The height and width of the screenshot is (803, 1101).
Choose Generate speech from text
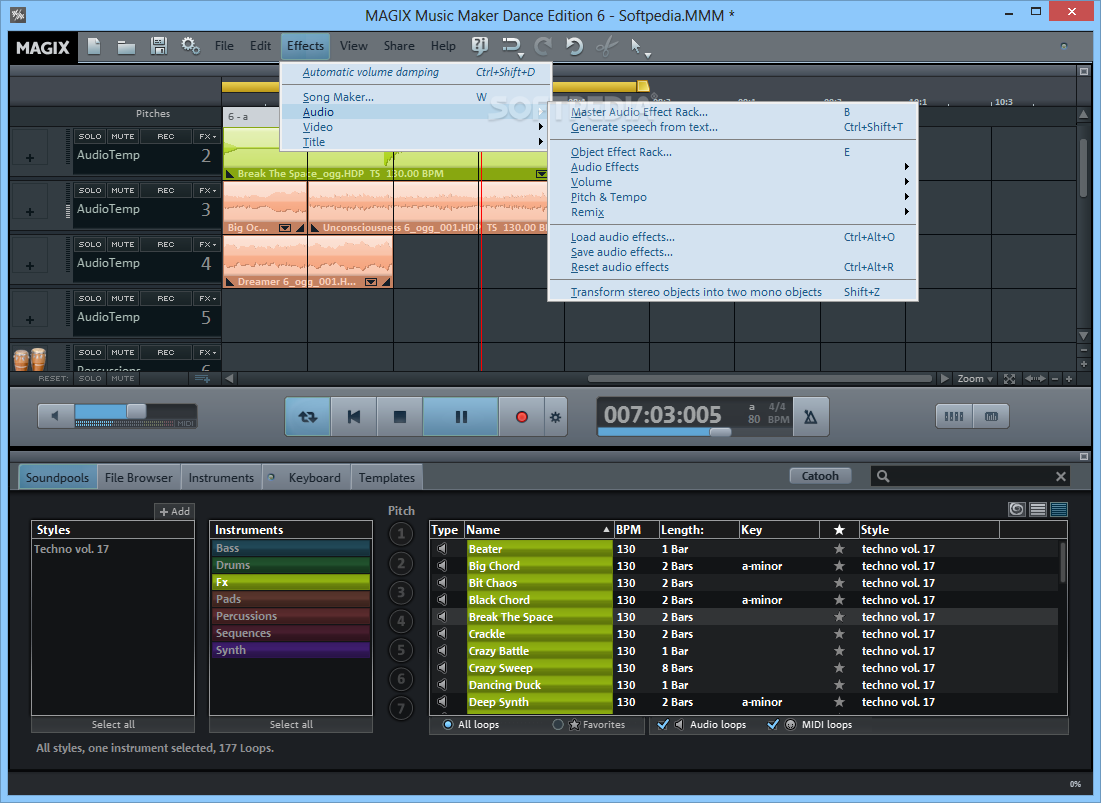pyautogui.click(x=732, y=127)
